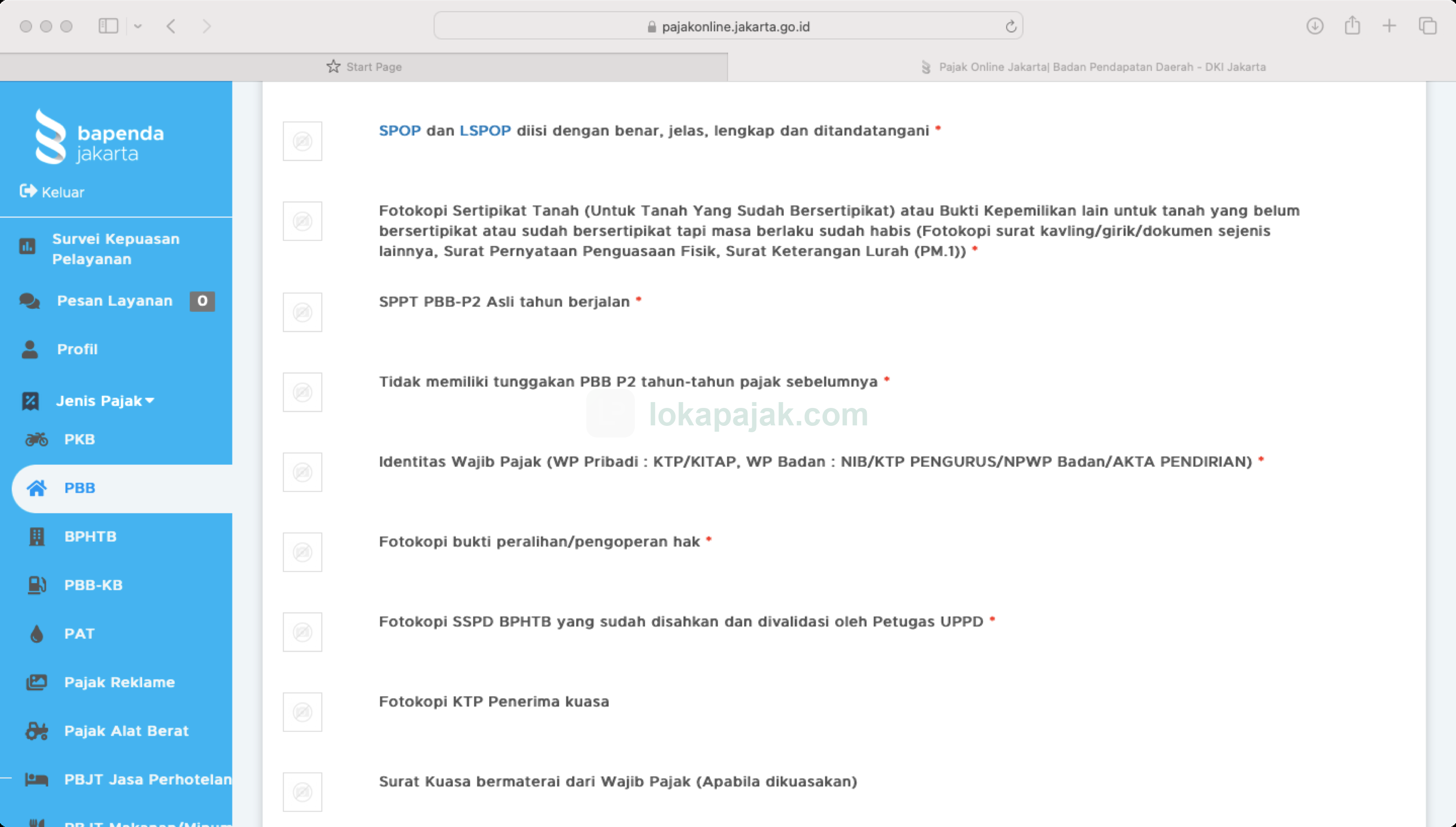Click the Safari share icon
The width and height of the screenshot is (1456, 827).
[1352, 25]
